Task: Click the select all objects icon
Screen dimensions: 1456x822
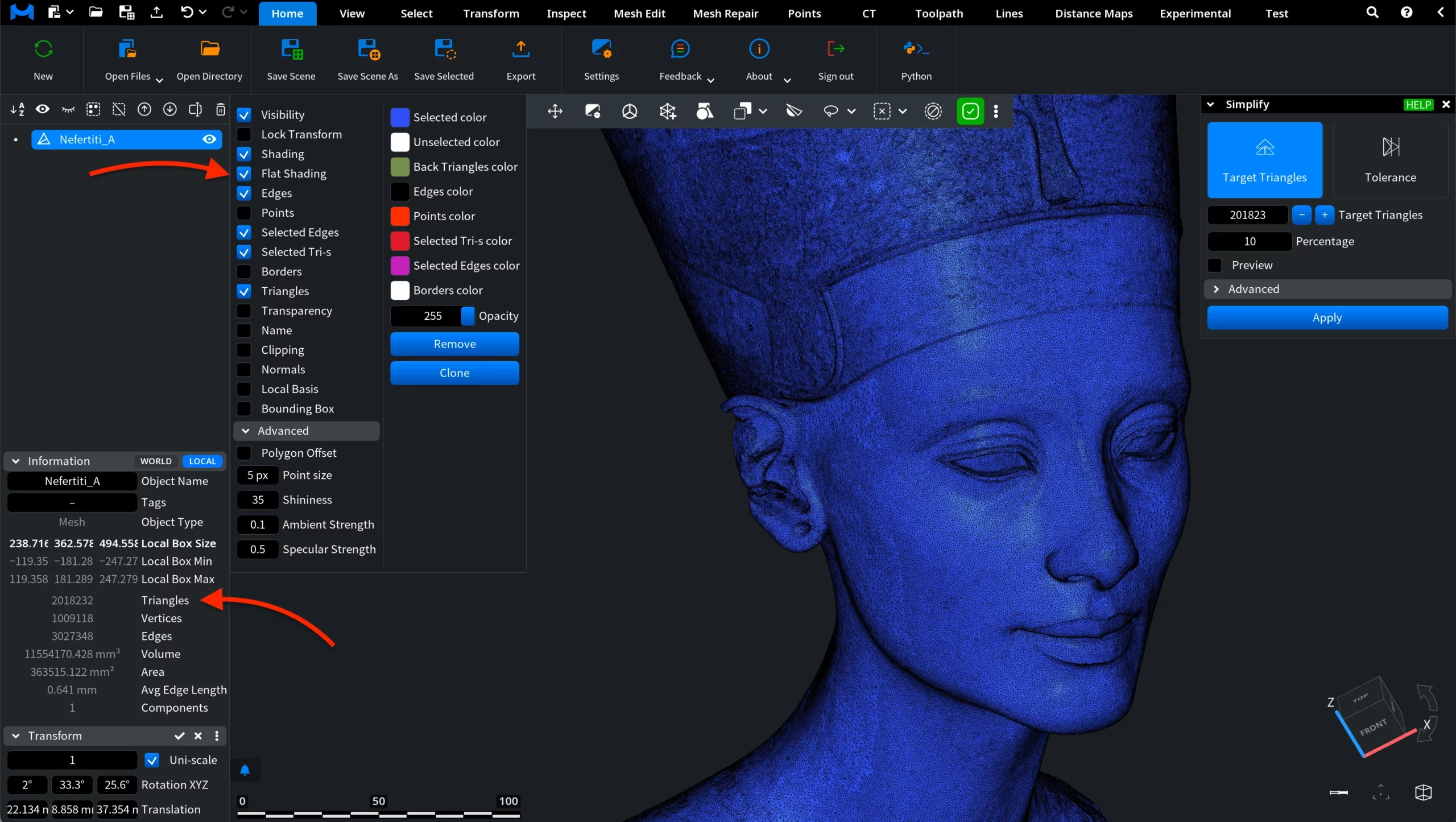Action: (x=93, y=109)
